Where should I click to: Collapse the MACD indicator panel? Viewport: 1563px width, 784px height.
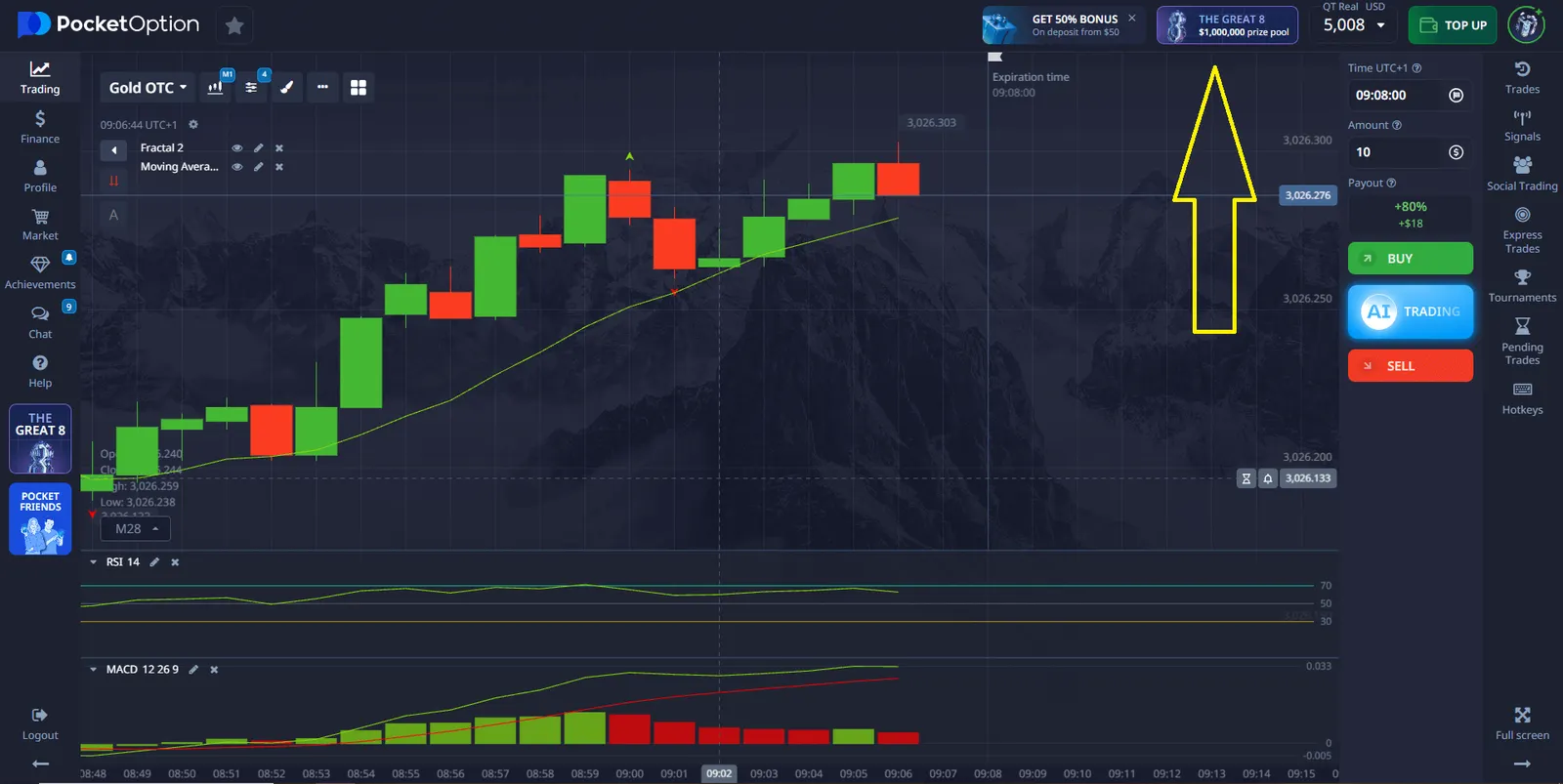(x=94, y=670)
